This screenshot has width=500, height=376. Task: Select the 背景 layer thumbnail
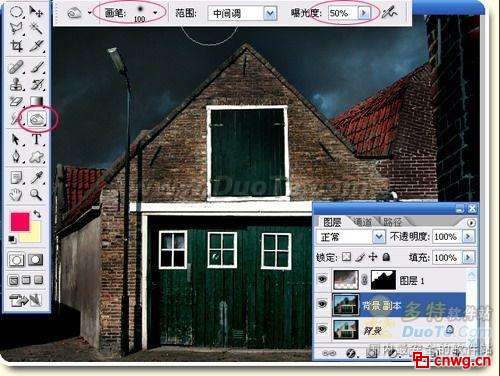[346, 329]
